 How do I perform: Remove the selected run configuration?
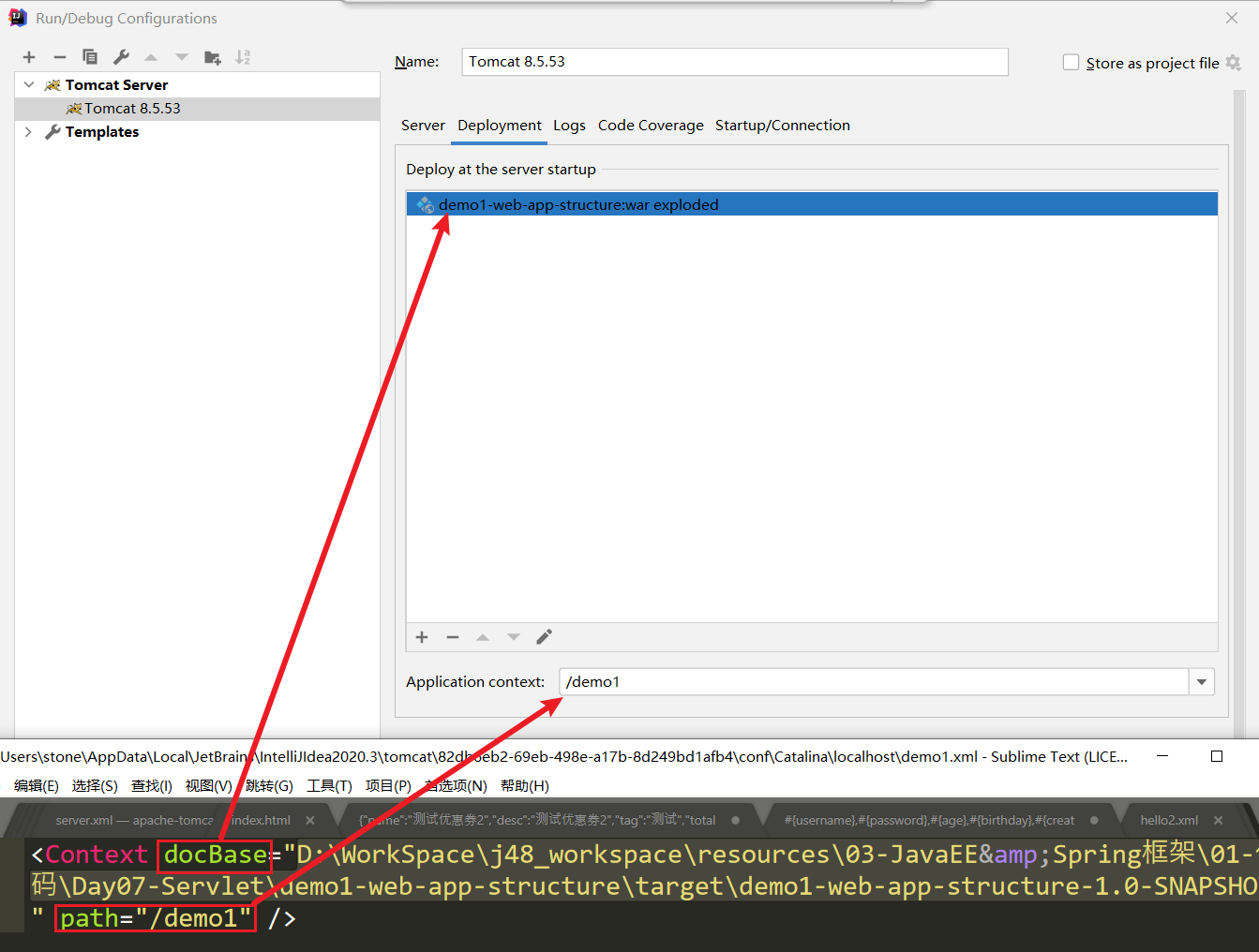(59, 57)
